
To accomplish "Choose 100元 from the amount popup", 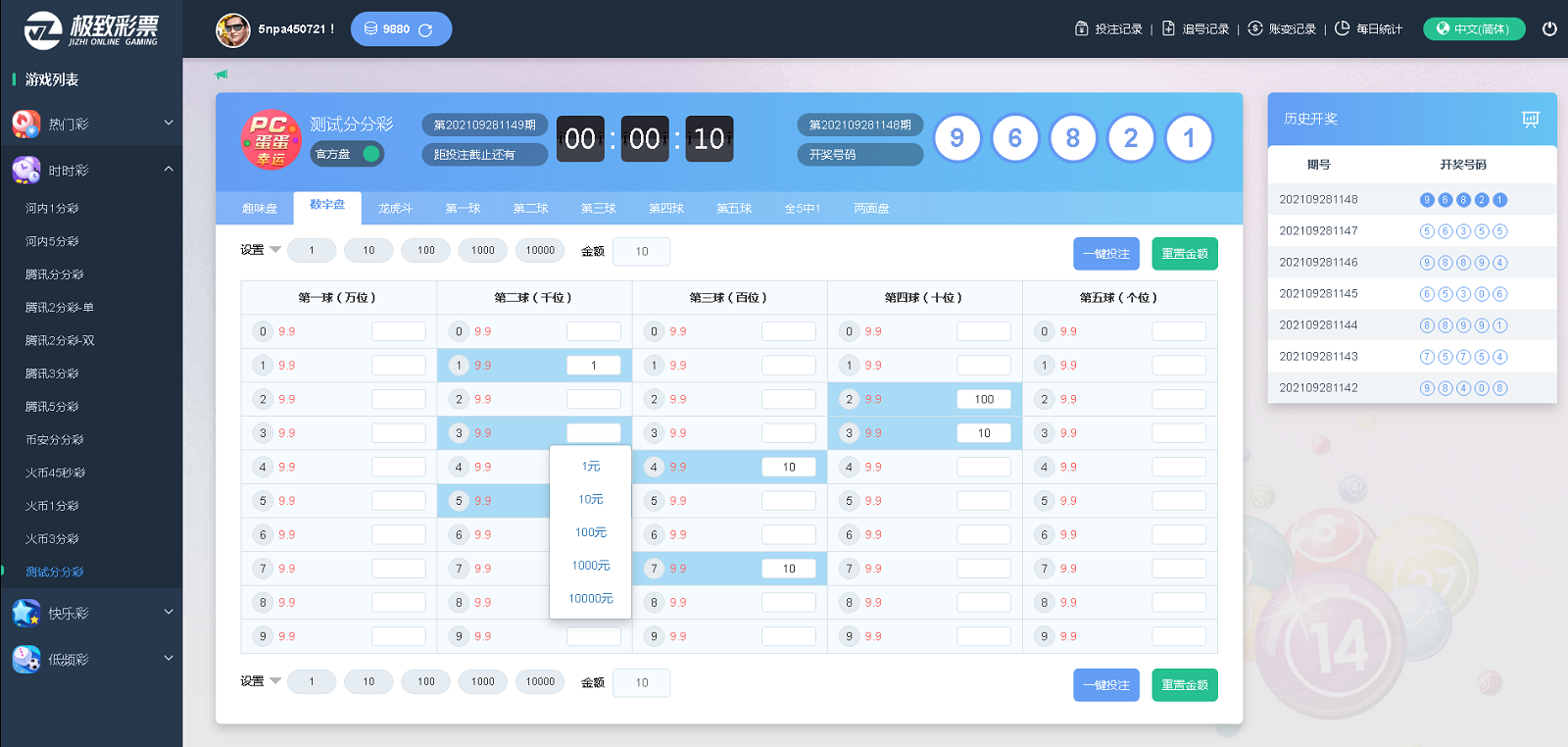I will 590,532.
